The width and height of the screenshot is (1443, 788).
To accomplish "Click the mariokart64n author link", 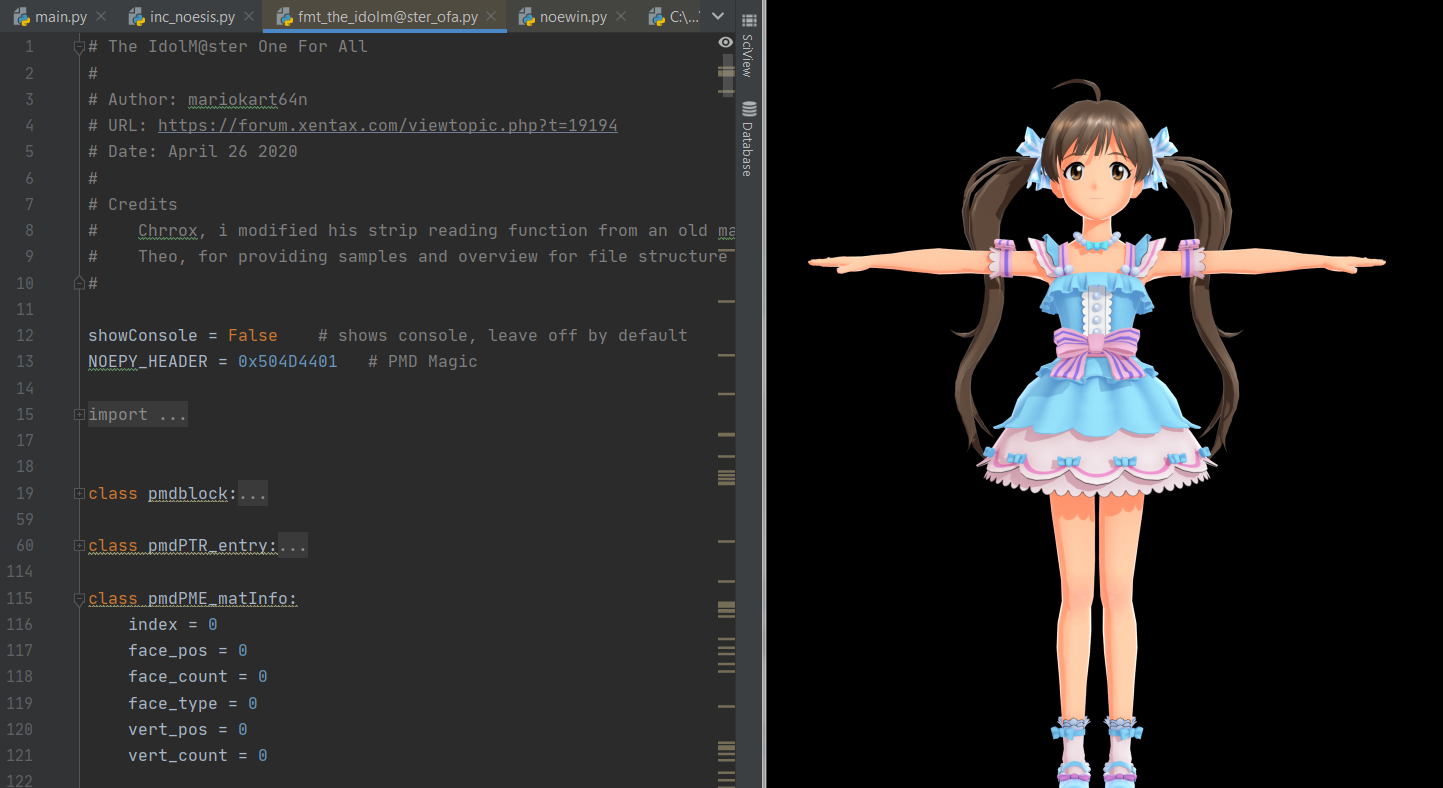I will pyautogui.click(x=247, y=99).
